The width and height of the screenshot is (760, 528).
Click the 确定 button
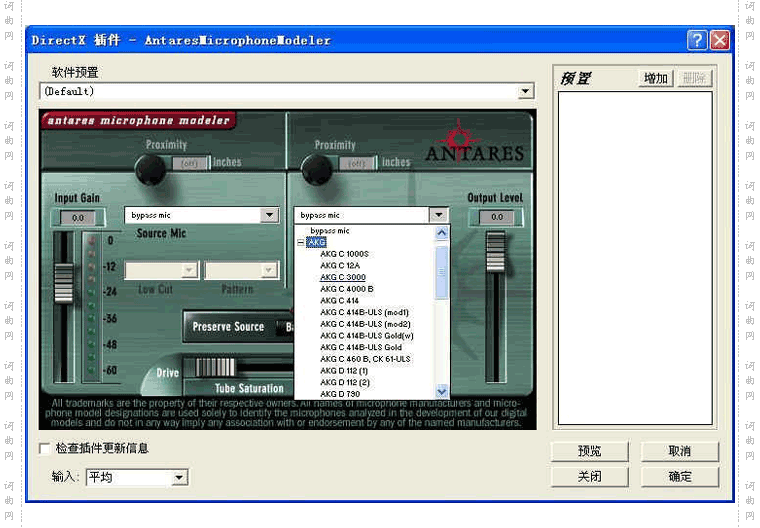[680, 477]
